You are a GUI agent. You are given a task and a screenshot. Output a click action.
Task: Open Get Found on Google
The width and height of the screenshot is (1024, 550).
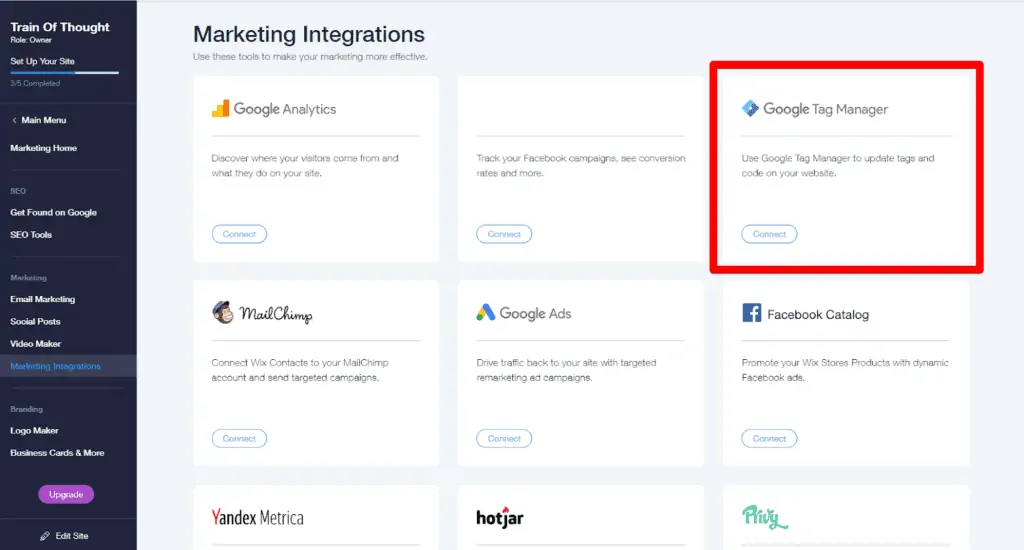pyautogui.click(x=54, y=212)
